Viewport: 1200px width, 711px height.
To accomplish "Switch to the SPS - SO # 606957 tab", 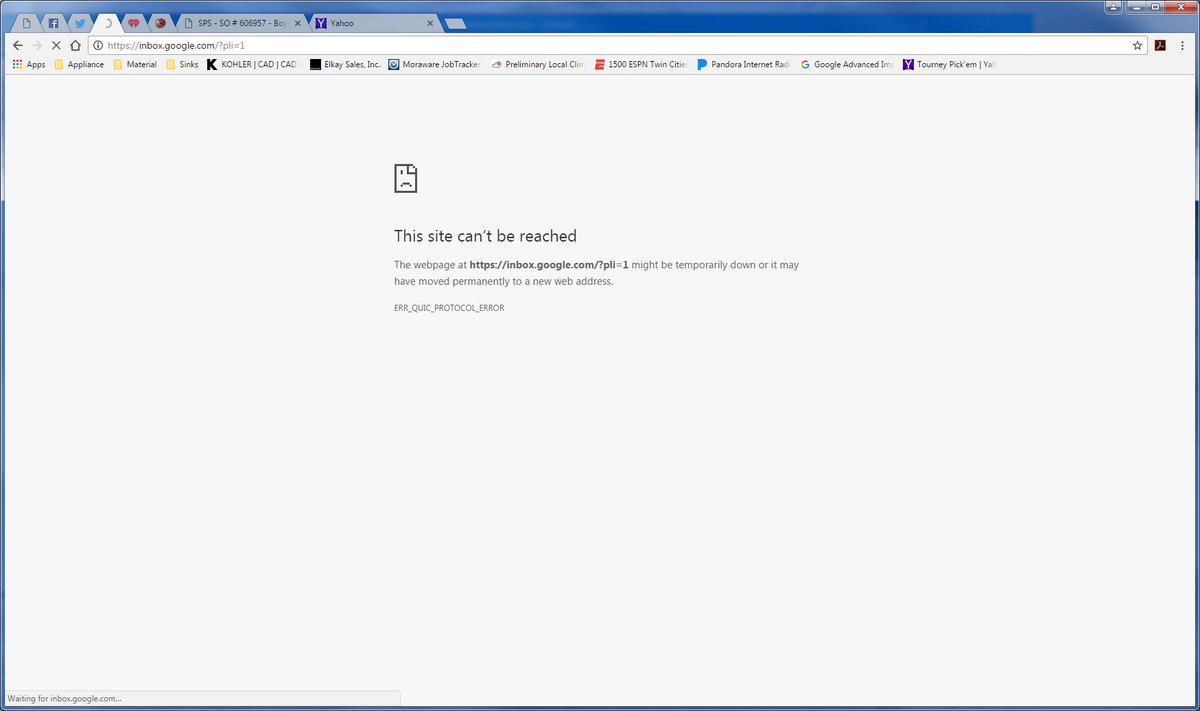I will [x=240, y=23].
